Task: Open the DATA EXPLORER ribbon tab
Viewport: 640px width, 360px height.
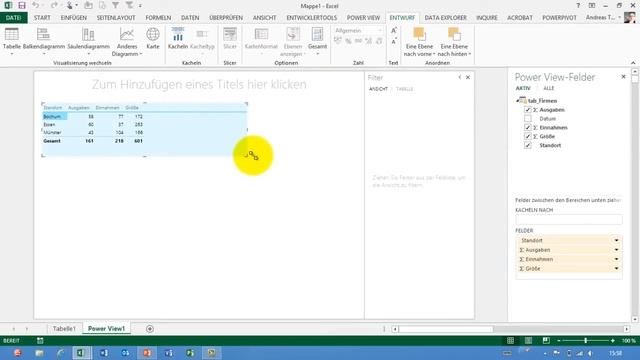Action: (x=445, y=18)
